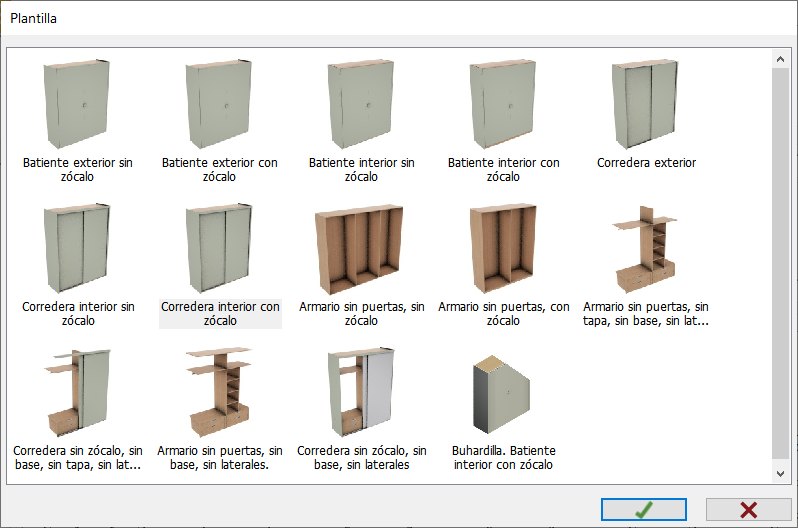Select the 'Batiente exterior sin zócalo' wardrobe thumbnail

tap(77, 104)
